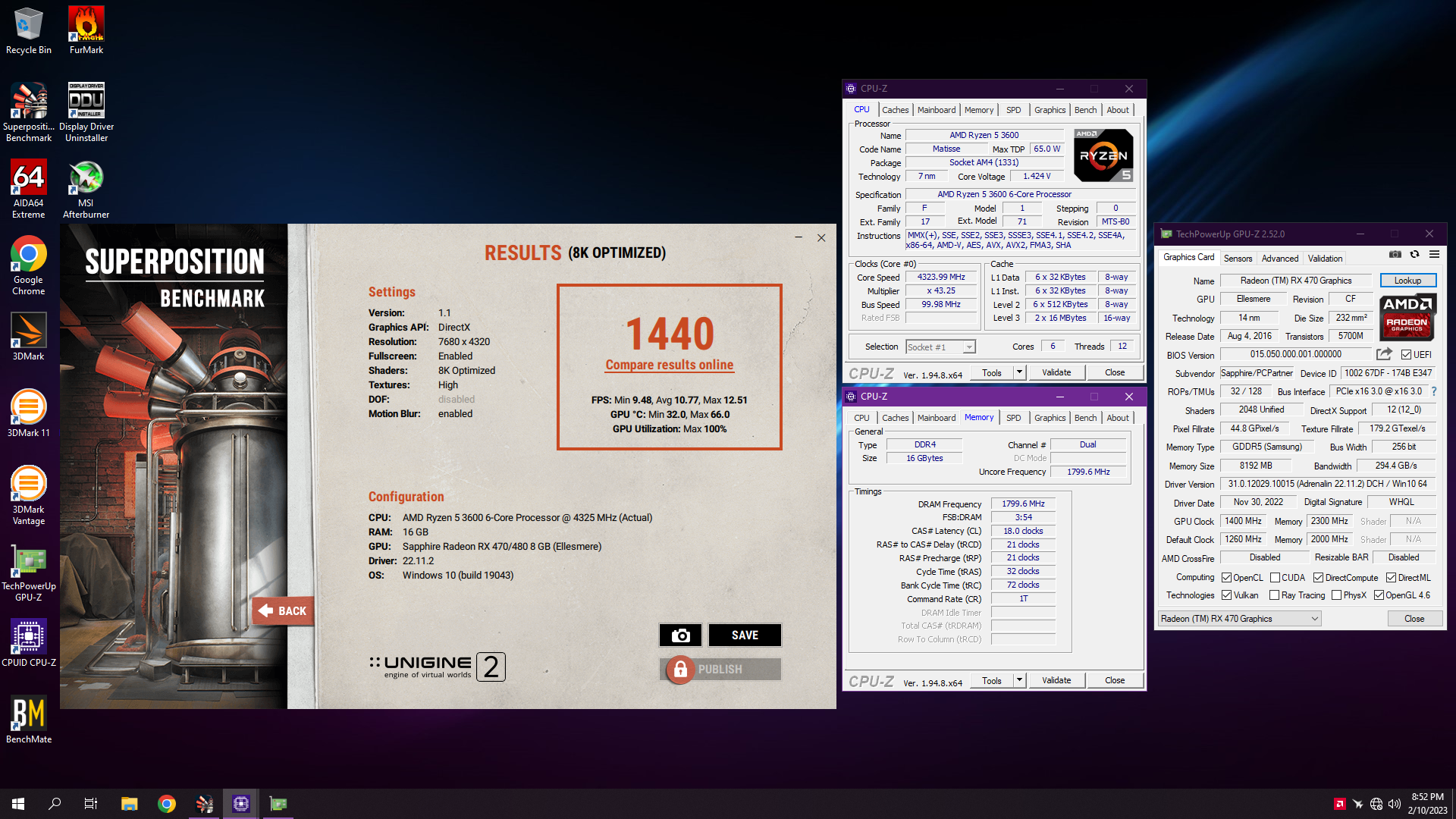The width and height of the screenshot is (1456, 819).
Task: Open Bench tab in bottom CPU-Z
Action: click(1085, 418)
